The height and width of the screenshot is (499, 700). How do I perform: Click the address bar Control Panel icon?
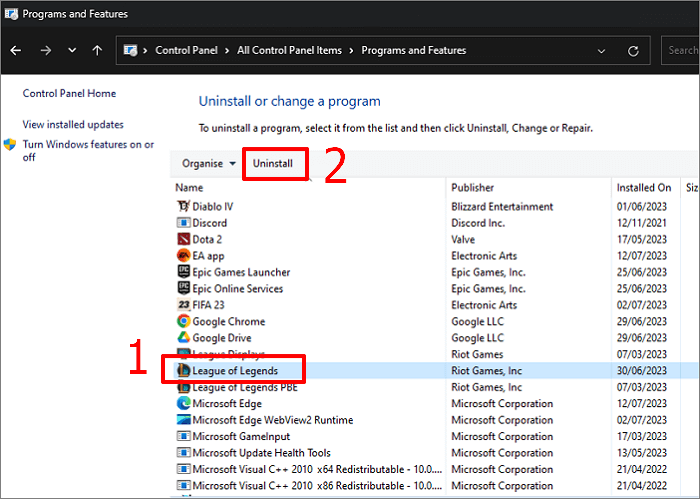130,50
